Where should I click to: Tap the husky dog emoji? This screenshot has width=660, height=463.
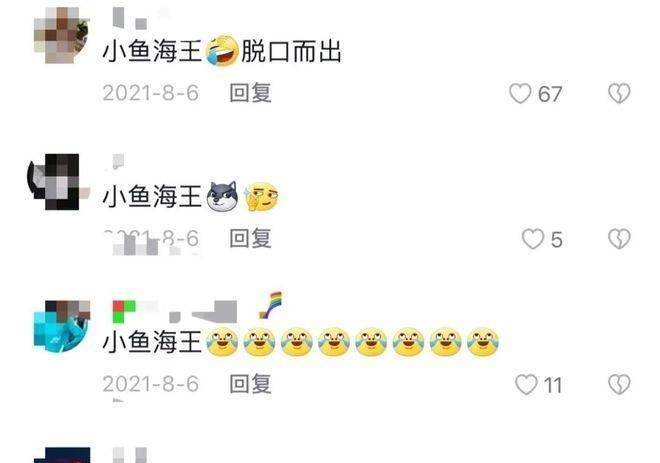(222, 197)
